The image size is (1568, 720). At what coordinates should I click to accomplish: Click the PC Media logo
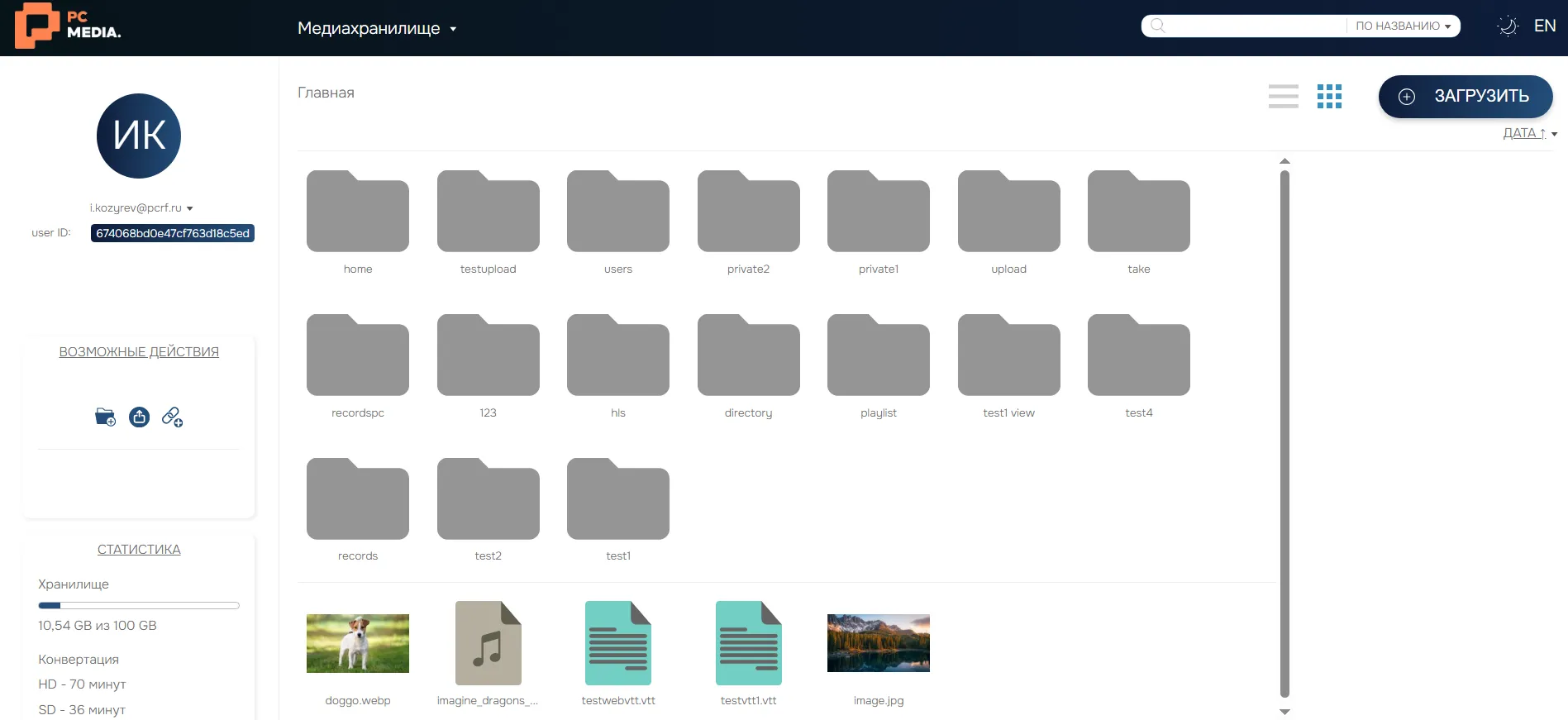[68, 26]
